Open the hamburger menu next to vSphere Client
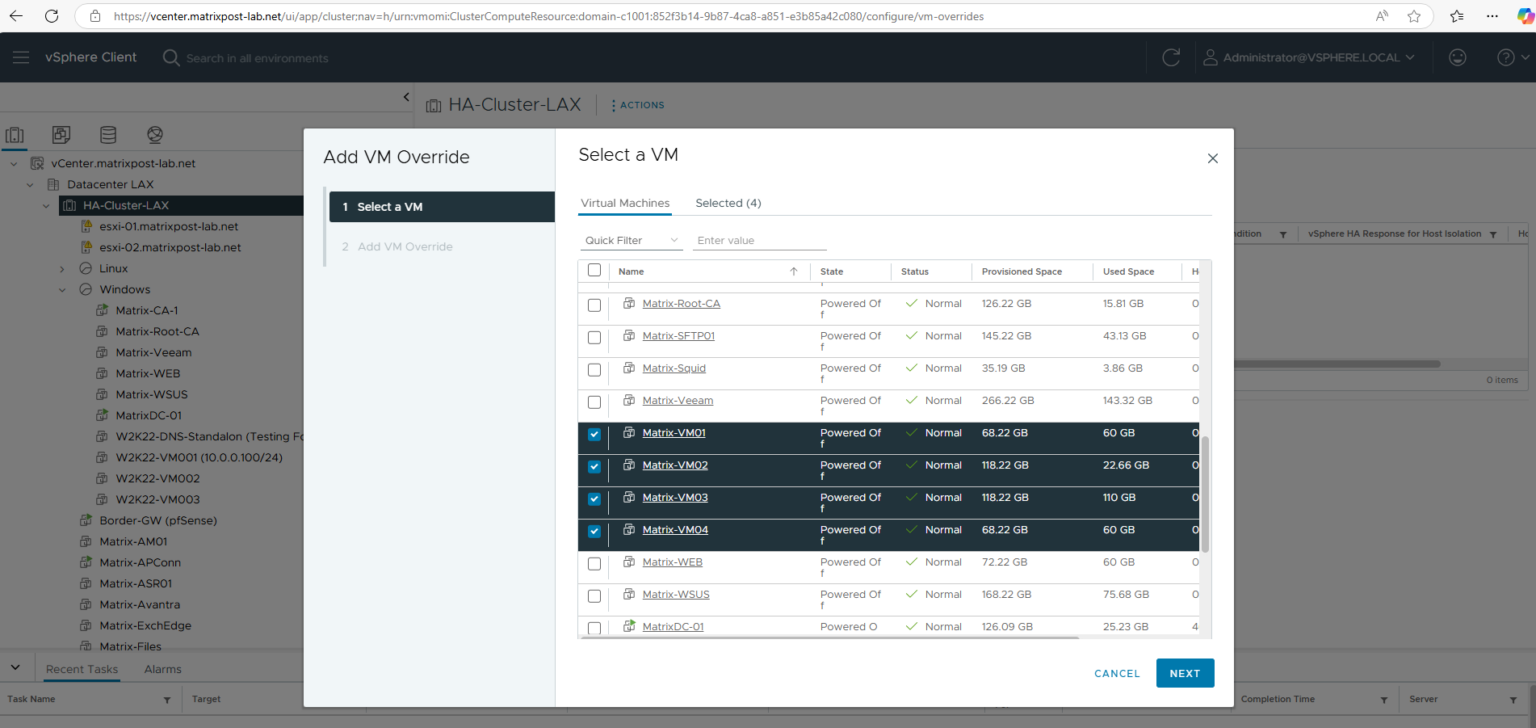The image size is (1536, 728). coord(21,57)
